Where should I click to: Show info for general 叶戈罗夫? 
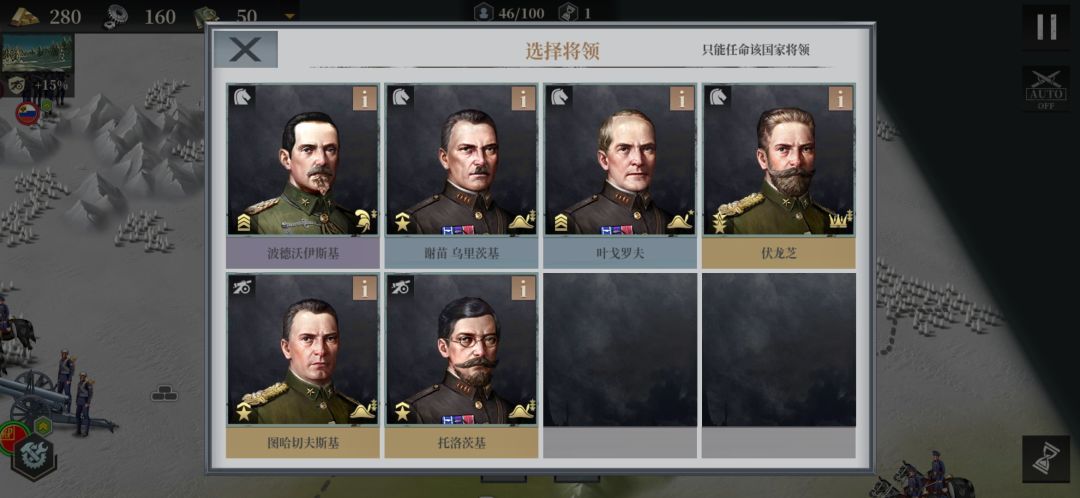click(x=682, y=98)
